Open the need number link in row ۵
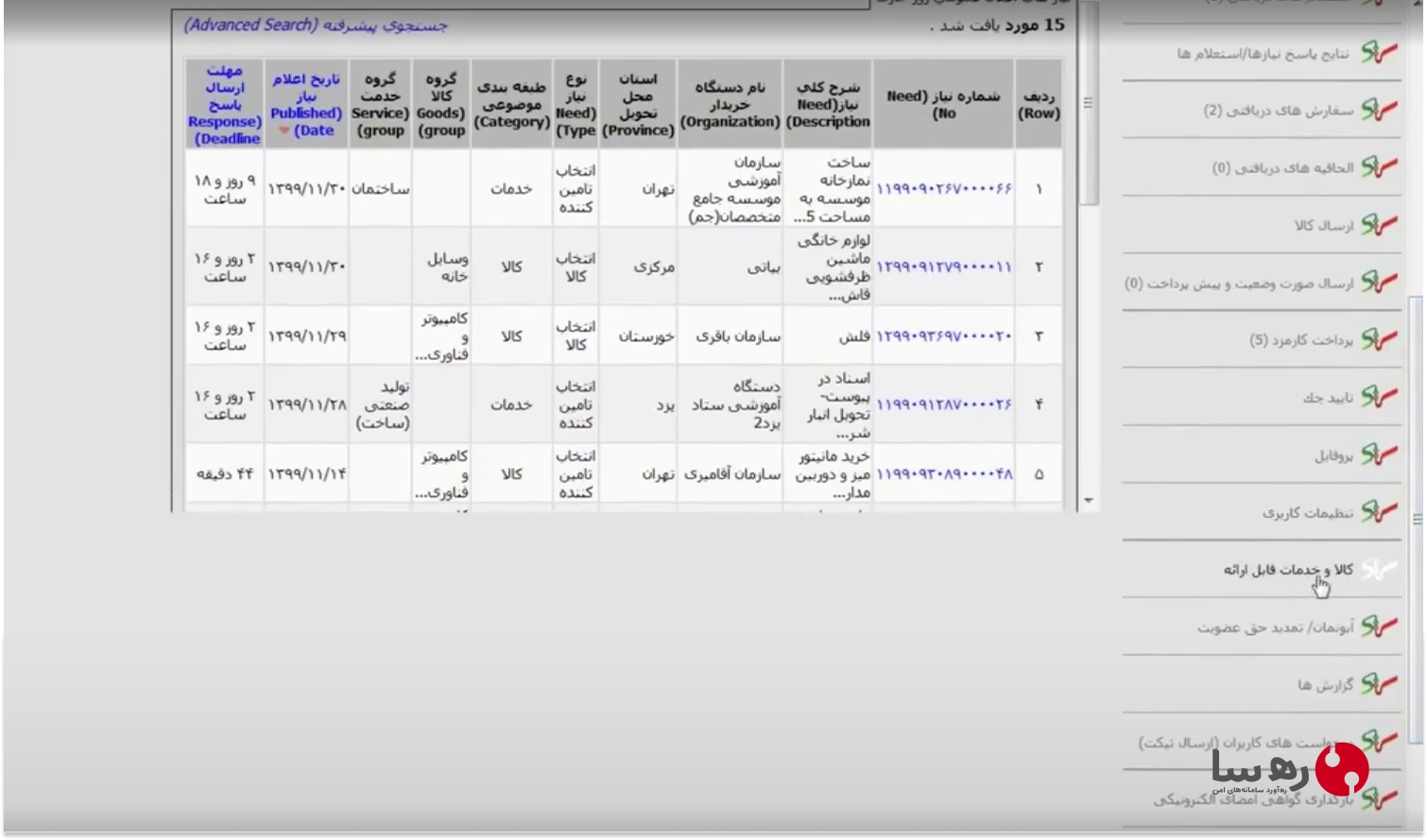 click(944, 474)
